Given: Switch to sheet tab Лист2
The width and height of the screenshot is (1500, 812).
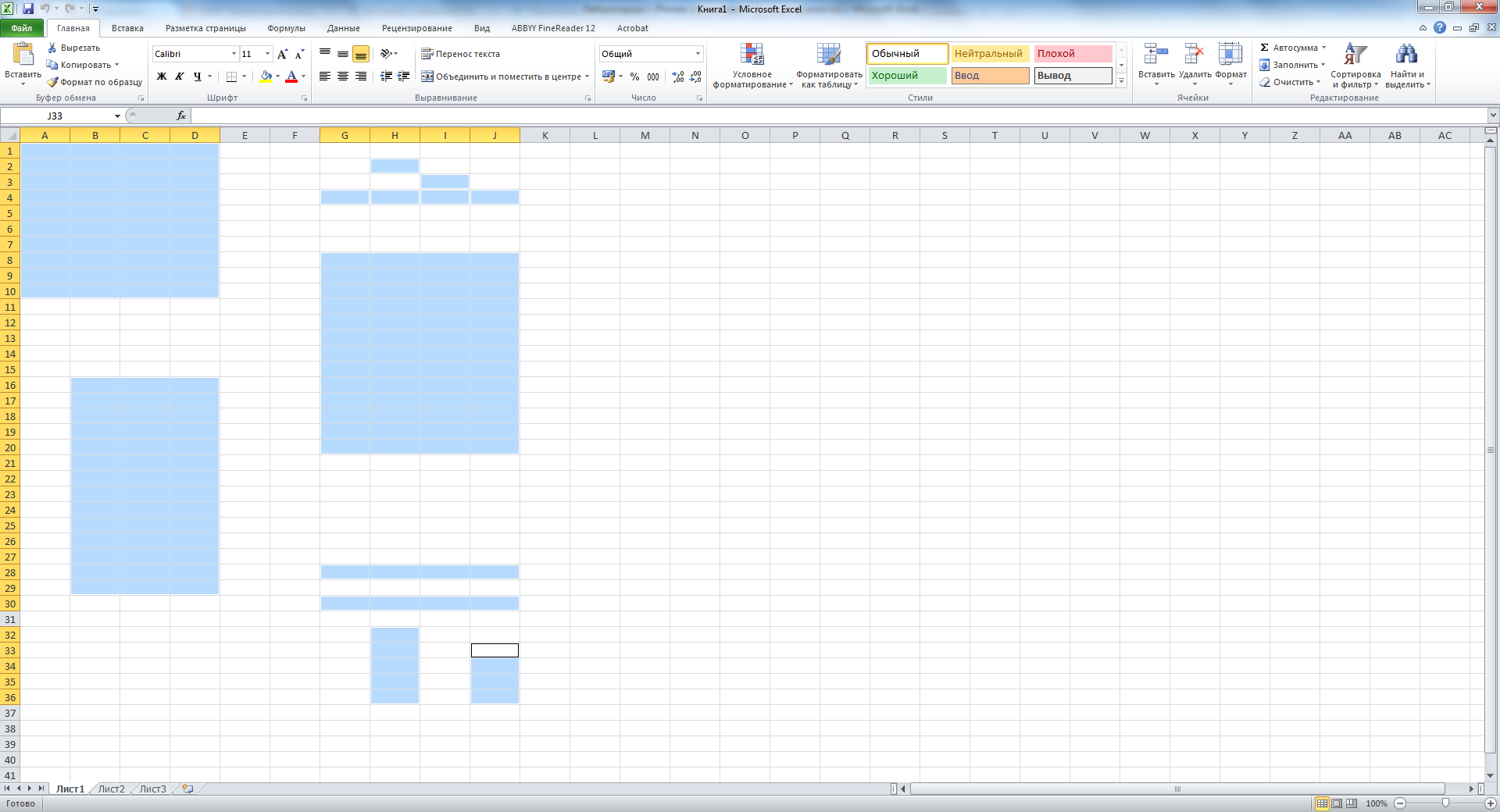Looking at the screenshot, I should click(x=112, y=789).
